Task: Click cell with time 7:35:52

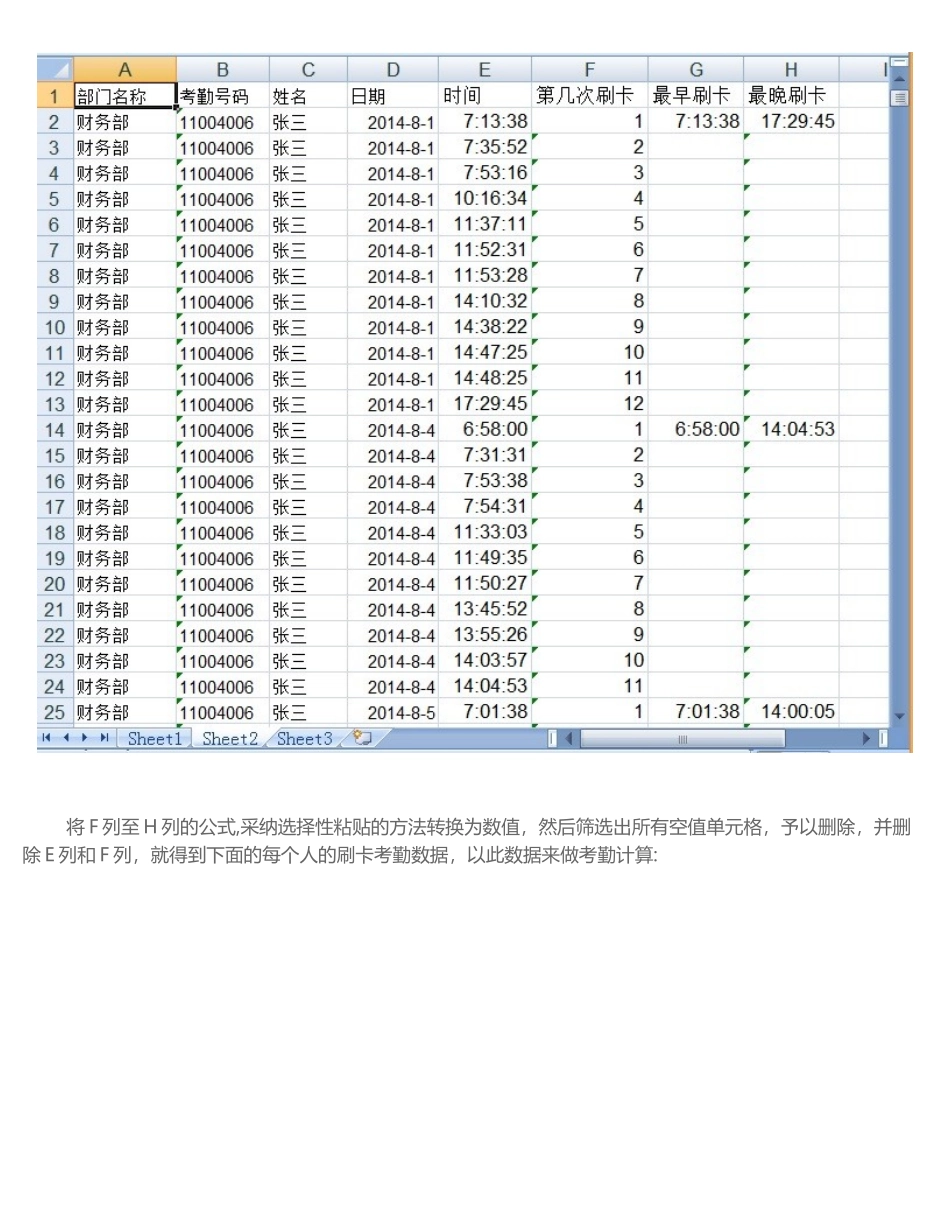Action: coord(485,147)
